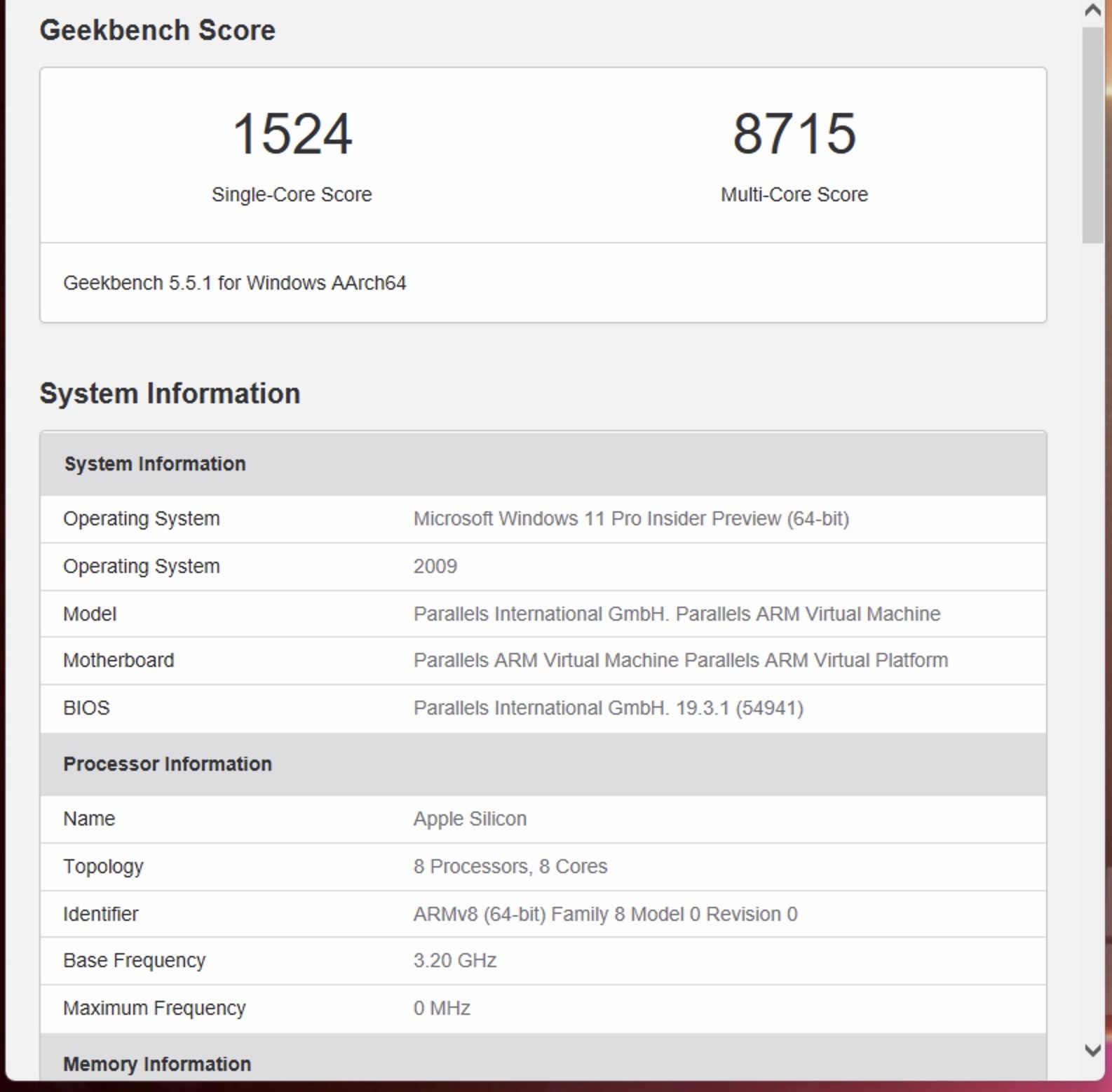1112x1092 pixels.
Task: Click the Processor Information header row
Action: pyautogui.click(x=543, y=764)
